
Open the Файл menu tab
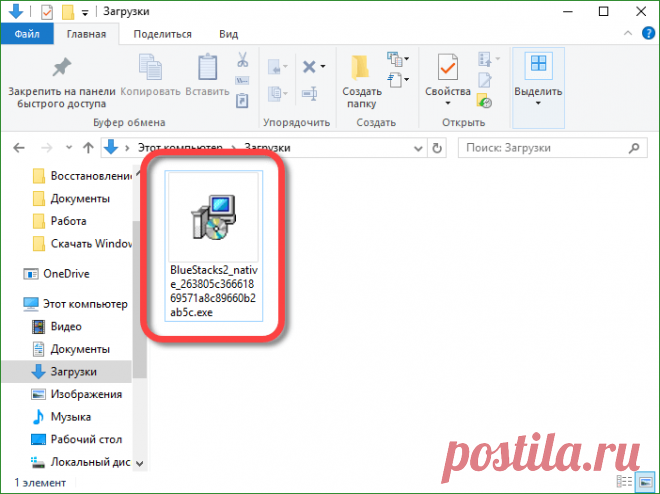click(x=27, y=34)
